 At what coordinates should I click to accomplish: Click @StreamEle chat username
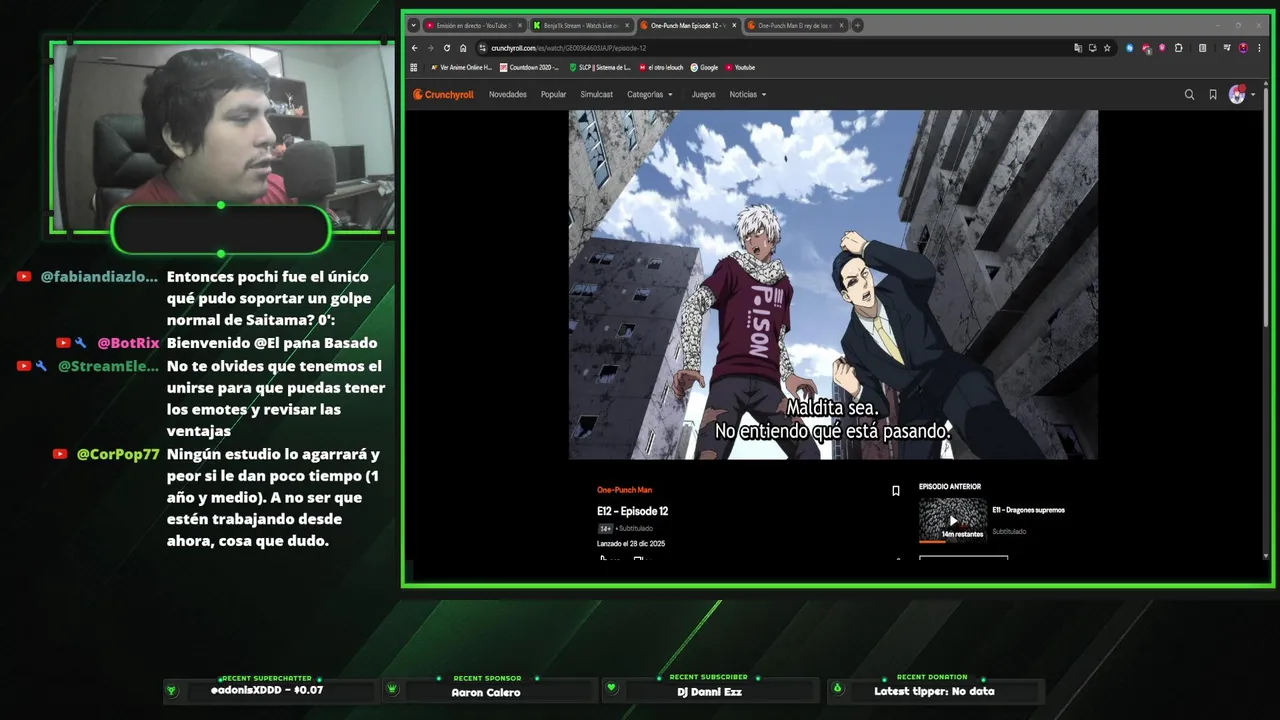pyautogui.click(x=108, y=366)
